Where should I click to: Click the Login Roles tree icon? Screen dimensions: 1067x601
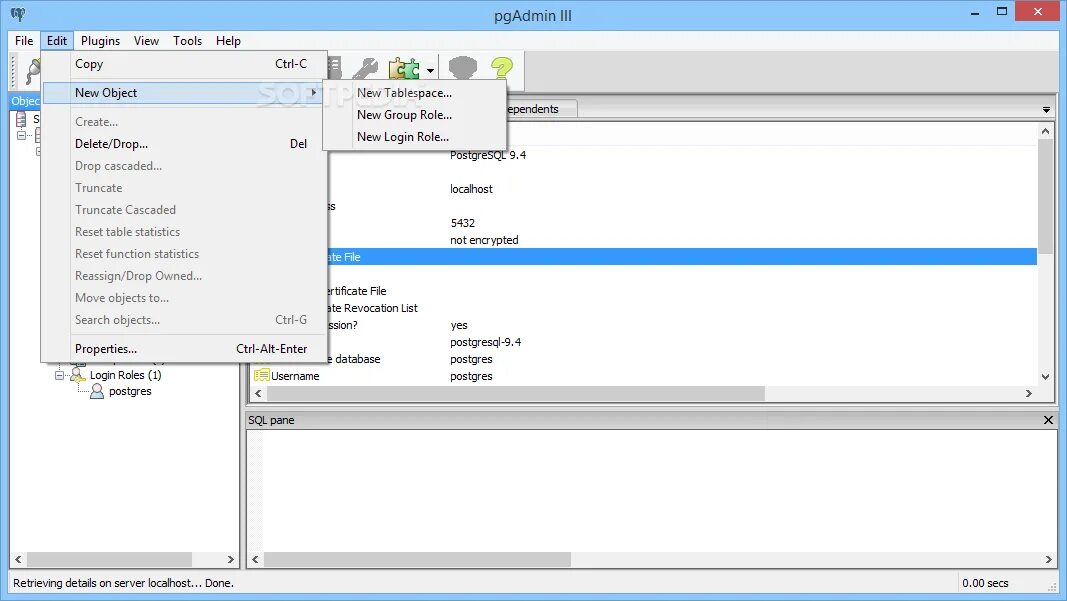[78, 375]
